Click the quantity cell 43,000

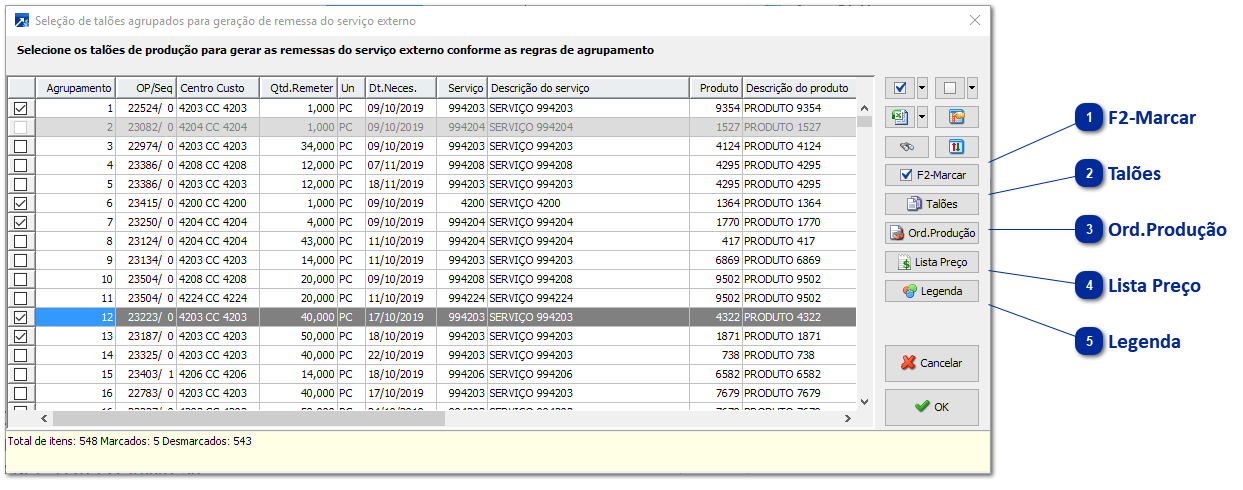click(298, 241)
